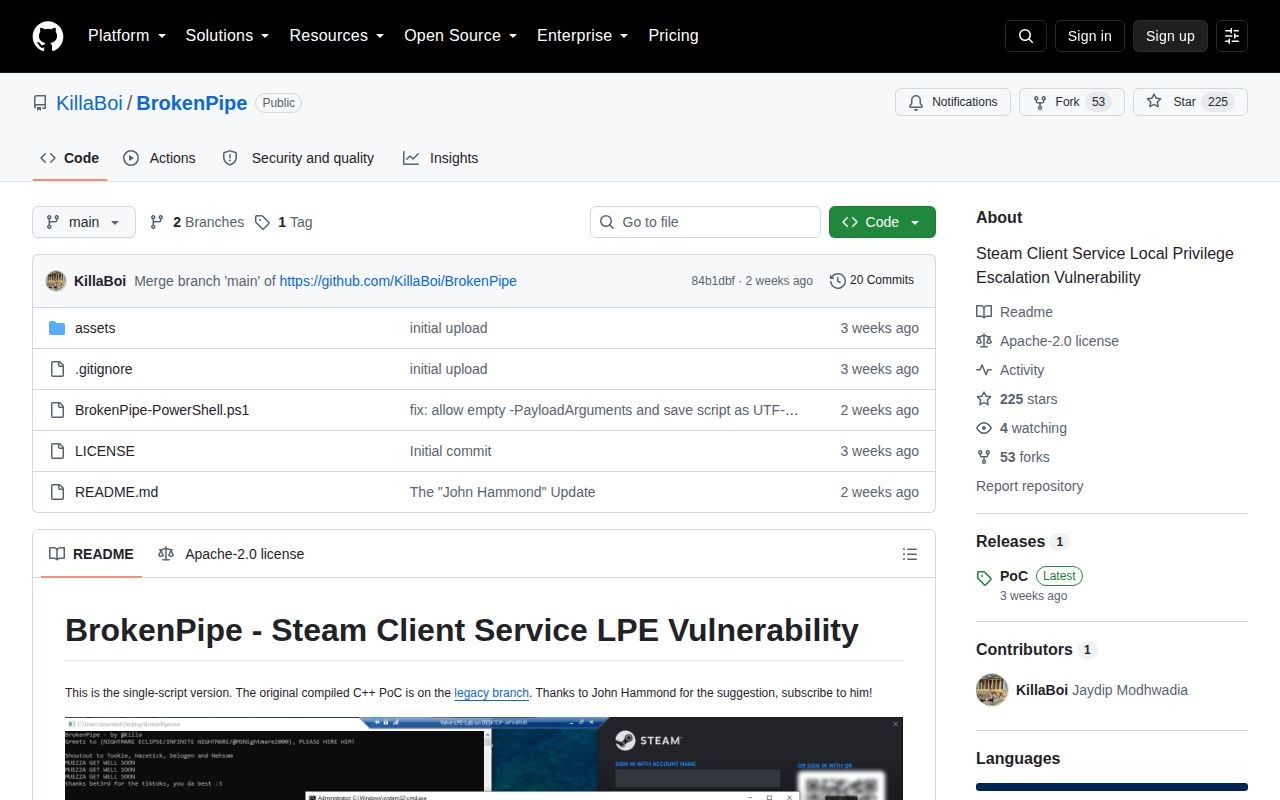Viewport: 1280px width, 800px height.
Task: Switch to Security and quality tab
Action: 298,158
